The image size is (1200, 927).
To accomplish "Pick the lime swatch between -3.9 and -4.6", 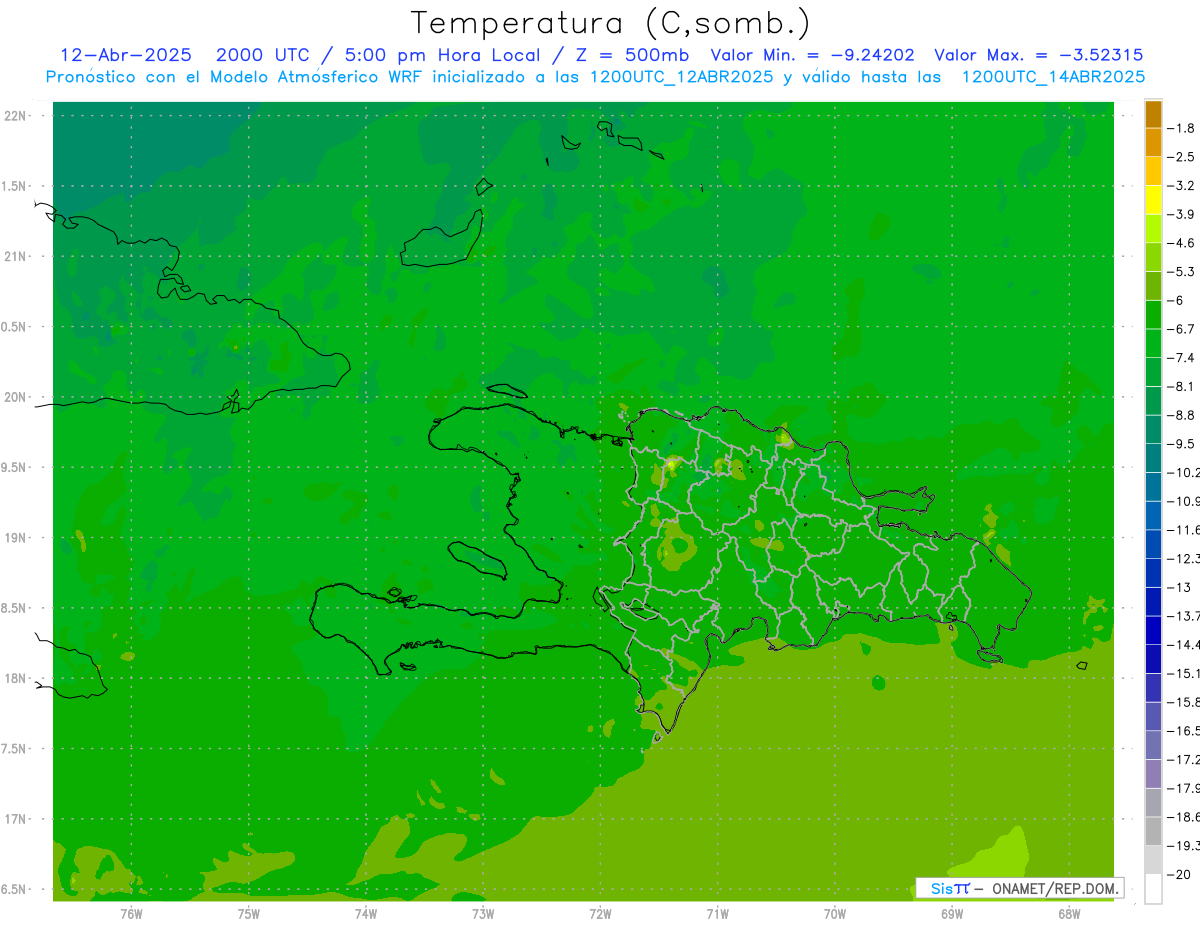I will coord(1153,229).
